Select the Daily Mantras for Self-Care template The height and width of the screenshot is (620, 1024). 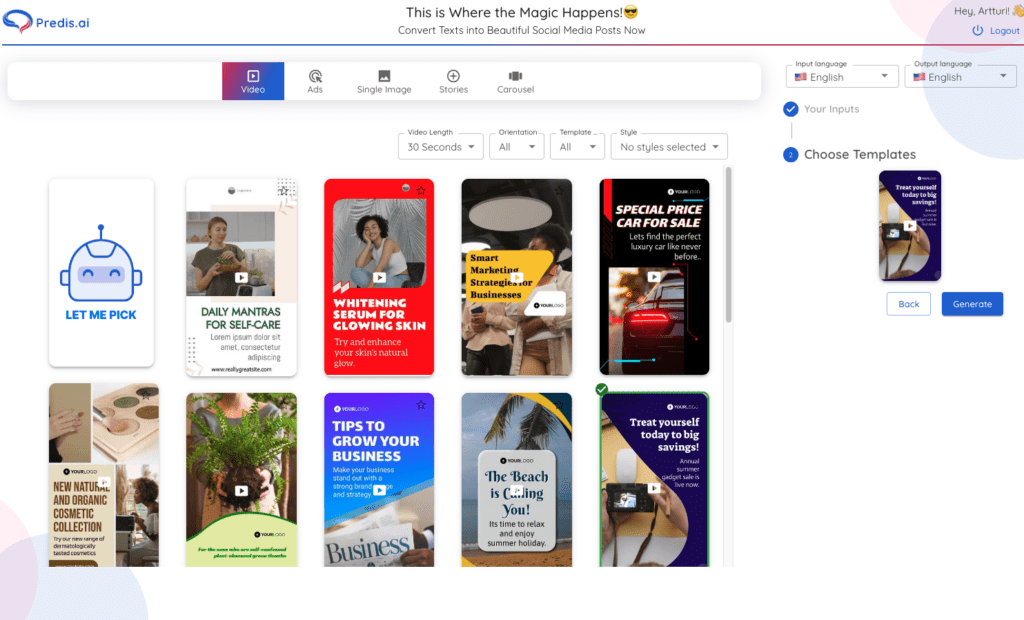point(241,277)
